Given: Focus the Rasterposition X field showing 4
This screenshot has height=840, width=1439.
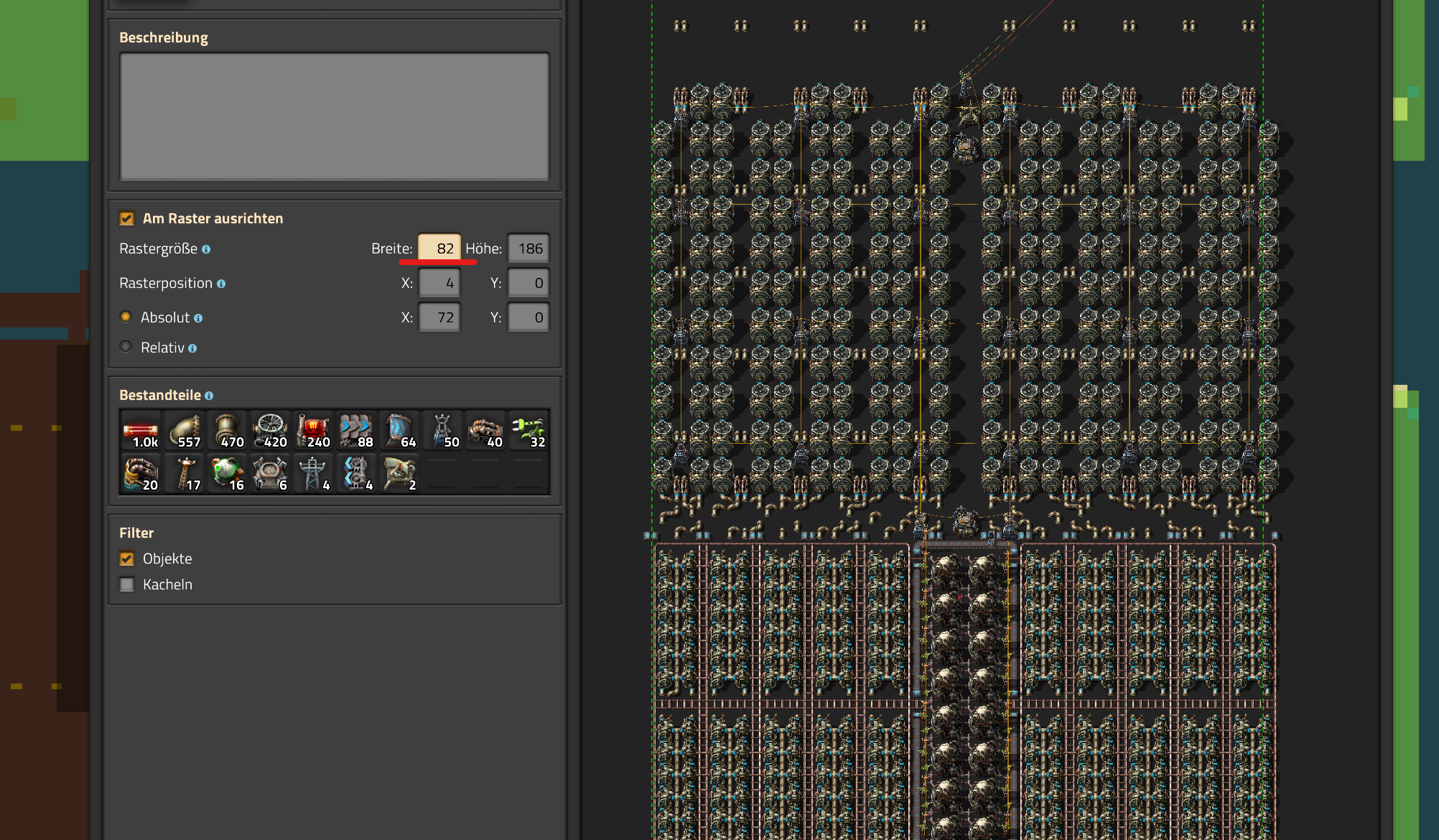Looking at the screenshot, I should point(439,283).
